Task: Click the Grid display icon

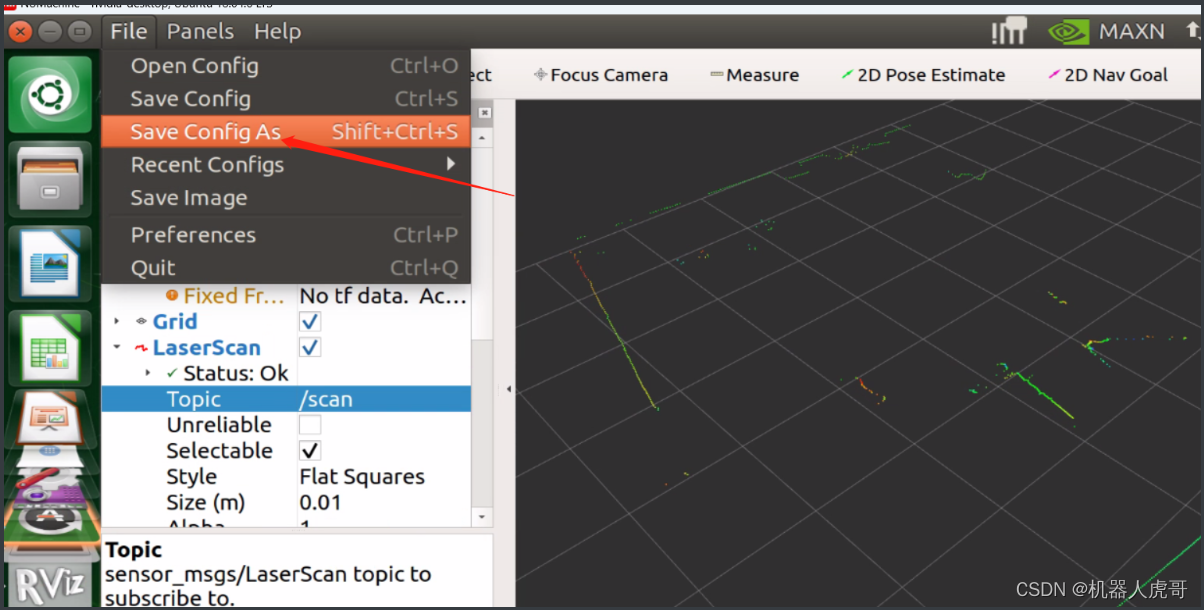Action: tap(142, 321)
